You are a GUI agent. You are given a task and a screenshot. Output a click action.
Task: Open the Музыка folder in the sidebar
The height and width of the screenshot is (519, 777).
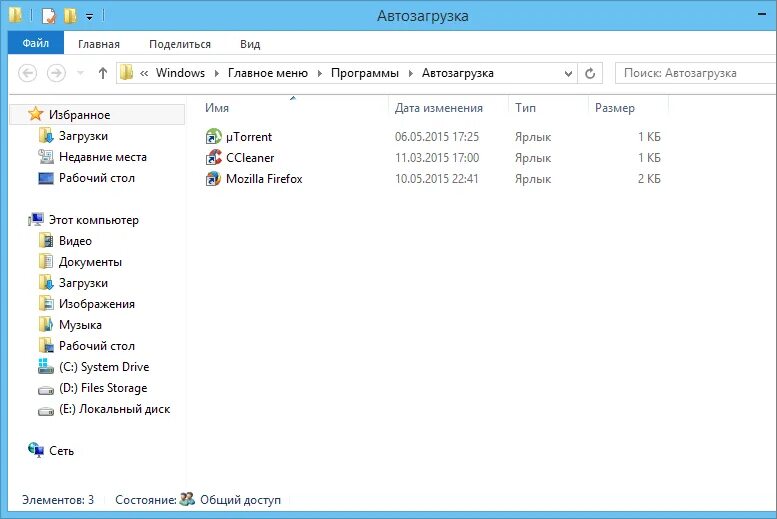tap(80, 325)
